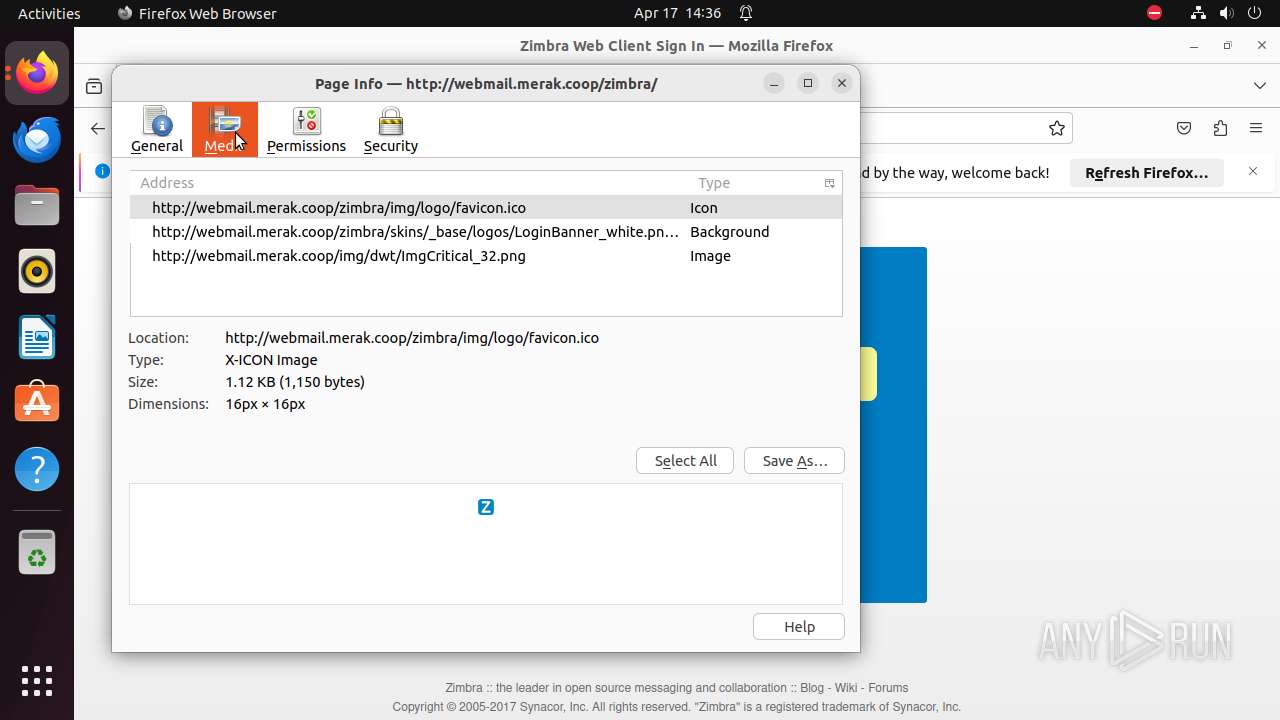This screenshot has width=1280, height=720.
Task: Open Rhythmbox from the dock
Action: coord(37,271)
